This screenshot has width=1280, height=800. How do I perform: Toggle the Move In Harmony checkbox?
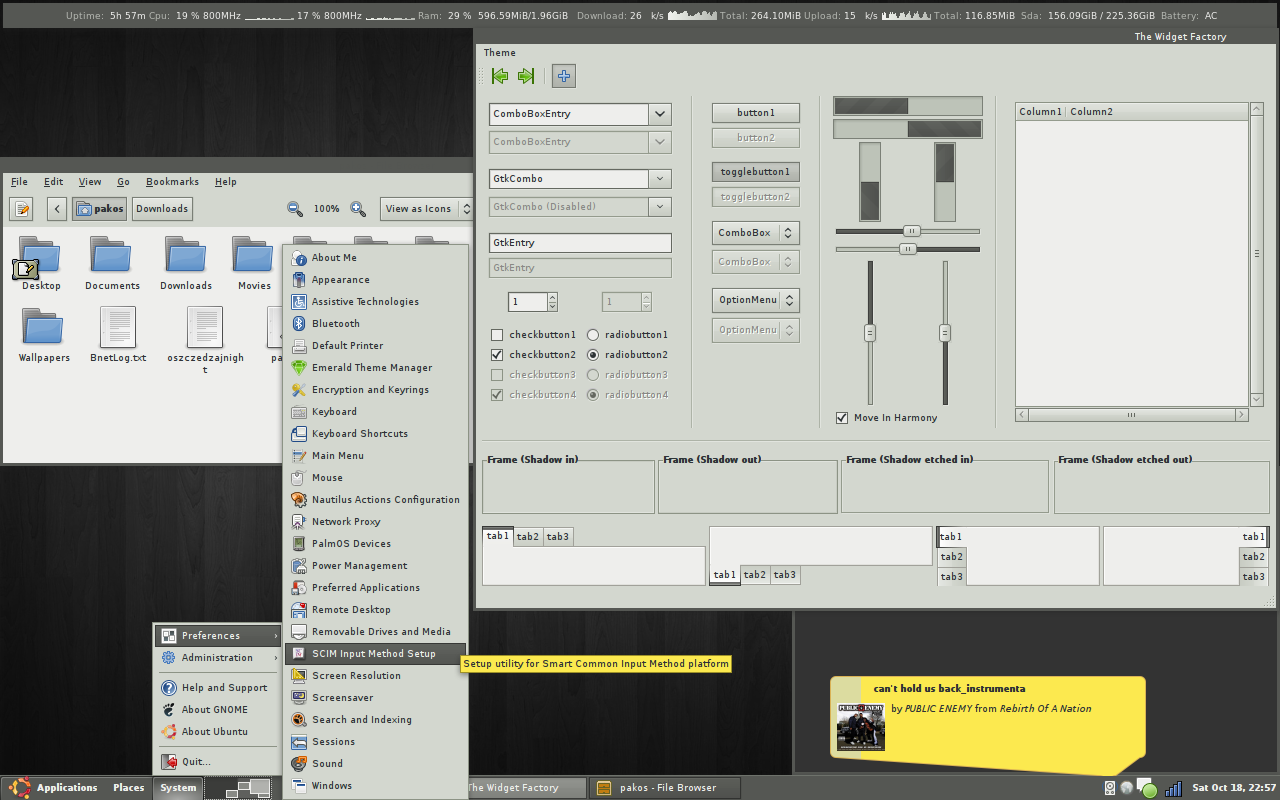tap(842, 418)
